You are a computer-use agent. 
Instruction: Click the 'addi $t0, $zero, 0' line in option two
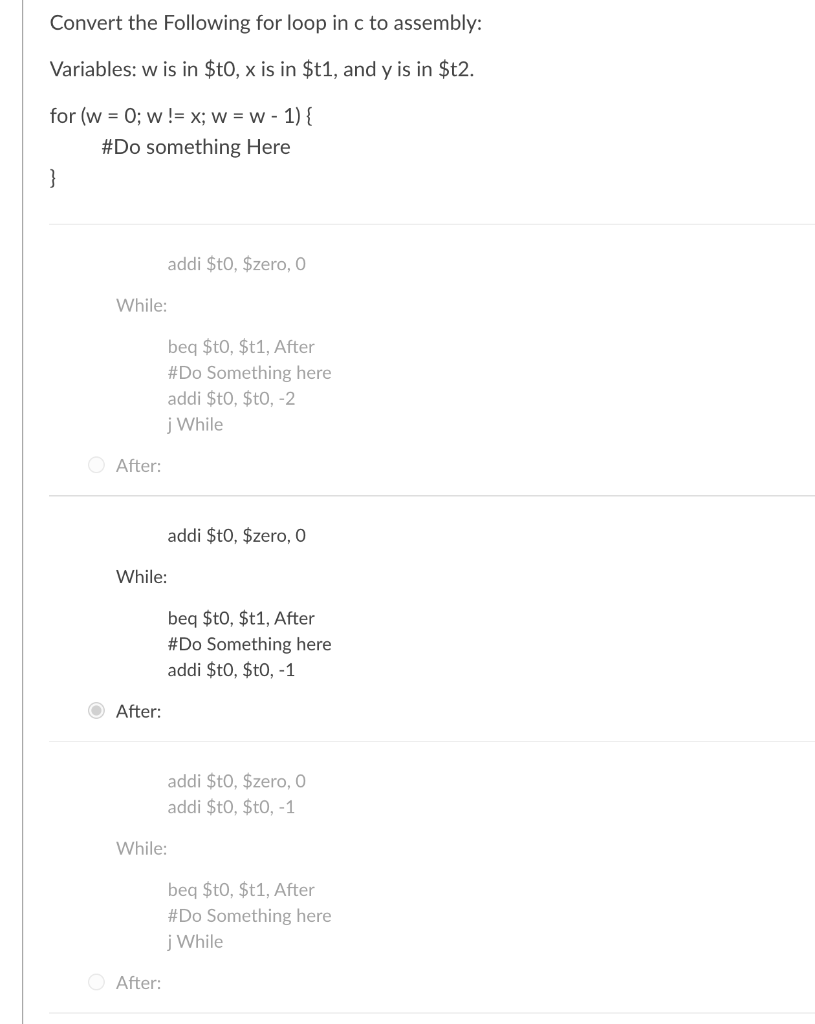point(236,535)
